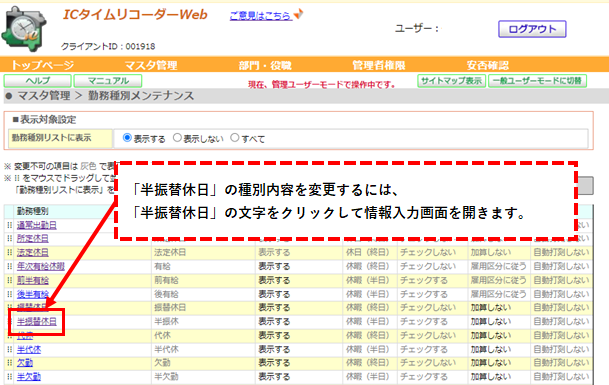609x385 pixels.
Task: Open the 安否確認 menu
Action: 488,65
